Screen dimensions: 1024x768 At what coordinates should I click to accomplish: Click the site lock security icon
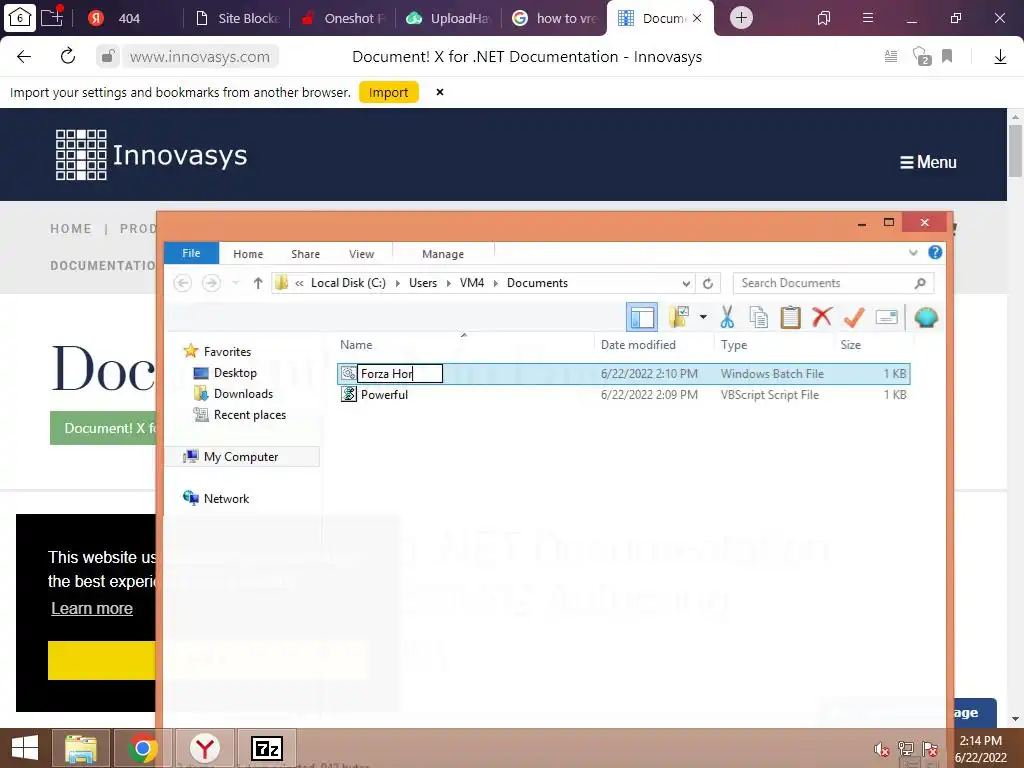tap(108, 56)
